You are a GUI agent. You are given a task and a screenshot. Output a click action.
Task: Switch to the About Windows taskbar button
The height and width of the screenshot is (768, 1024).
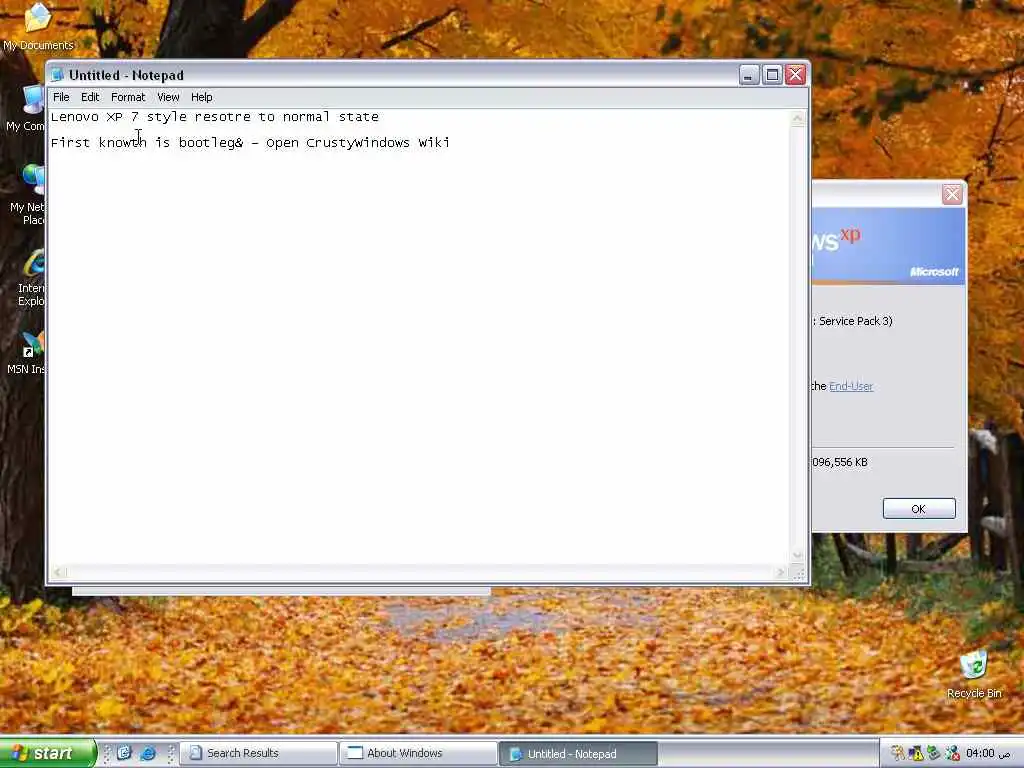point(419,754)
